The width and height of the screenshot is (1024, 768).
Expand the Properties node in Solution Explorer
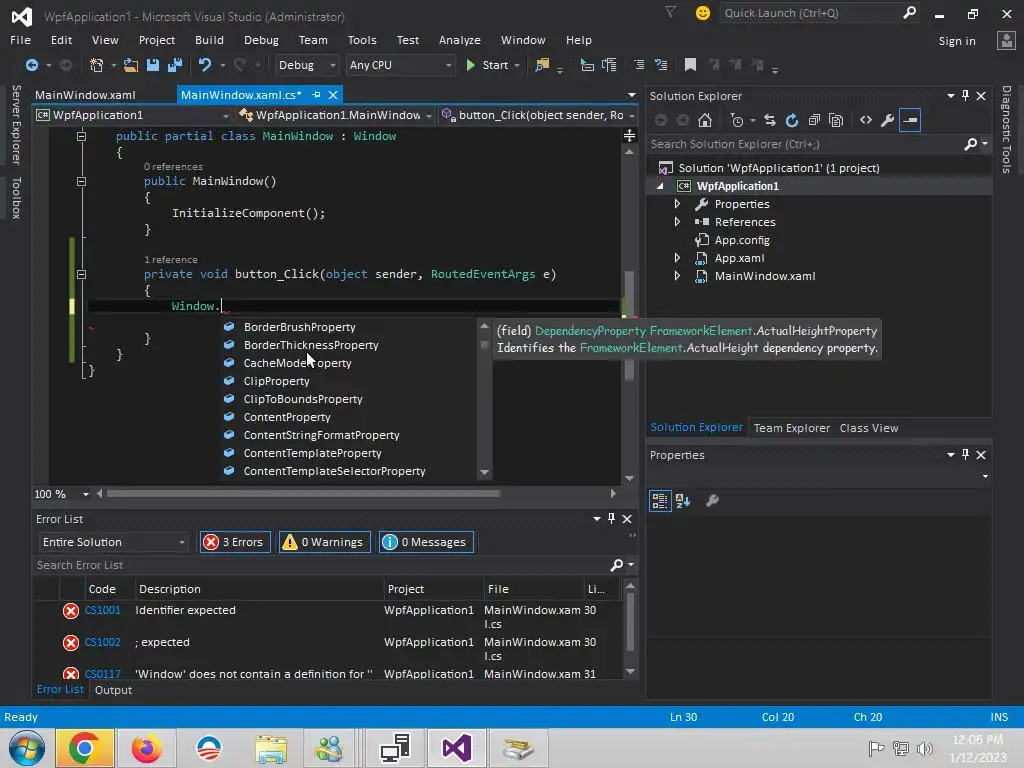coord(677,204)
